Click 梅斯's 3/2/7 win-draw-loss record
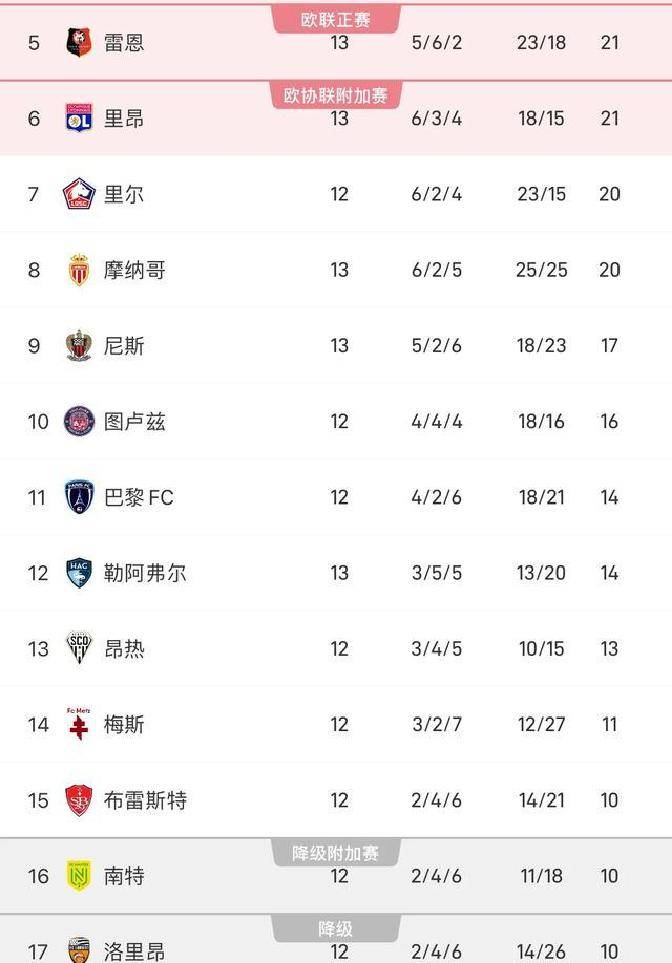This screenshot has height=963, width=672. pyautogui.click(x=437, y=724)
